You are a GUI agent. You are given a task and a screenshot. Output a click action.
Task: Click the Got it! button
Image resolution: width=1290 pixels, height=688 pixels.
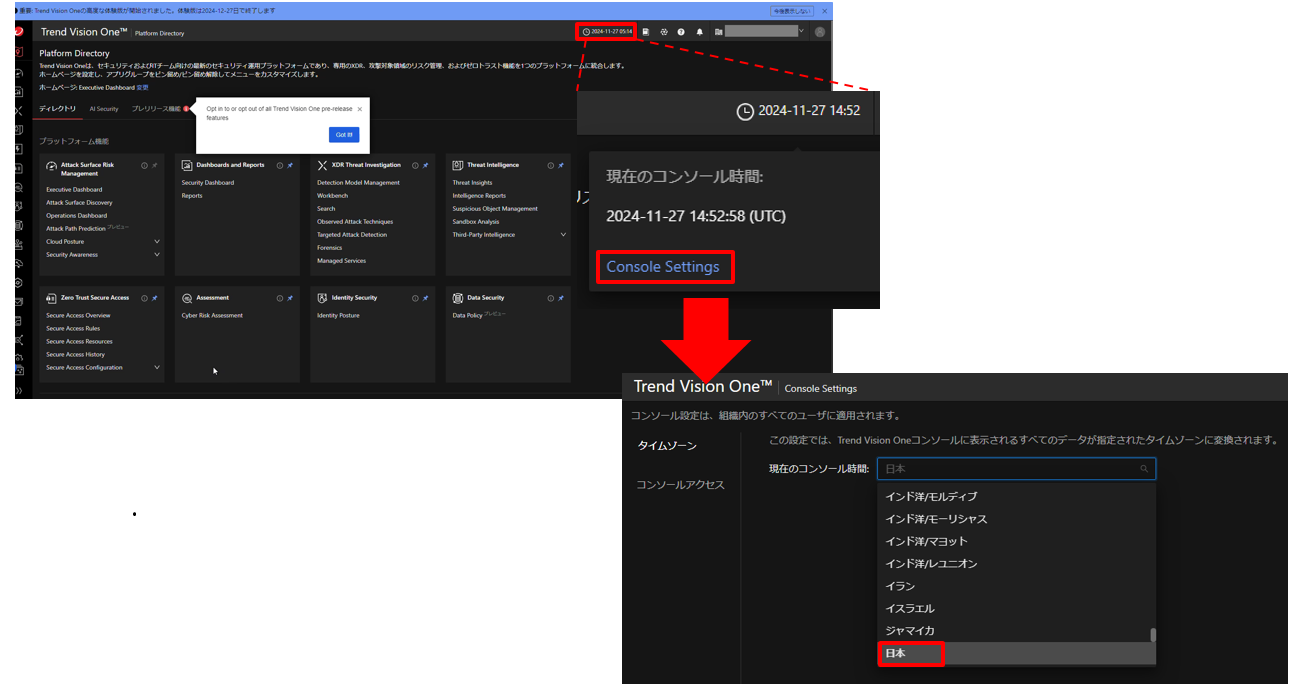344,135
